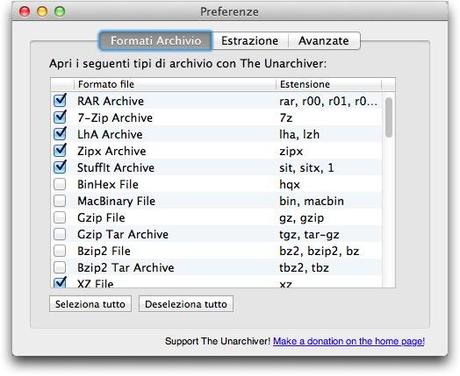Enable the BinHex File checkbox

click(60, 184)
